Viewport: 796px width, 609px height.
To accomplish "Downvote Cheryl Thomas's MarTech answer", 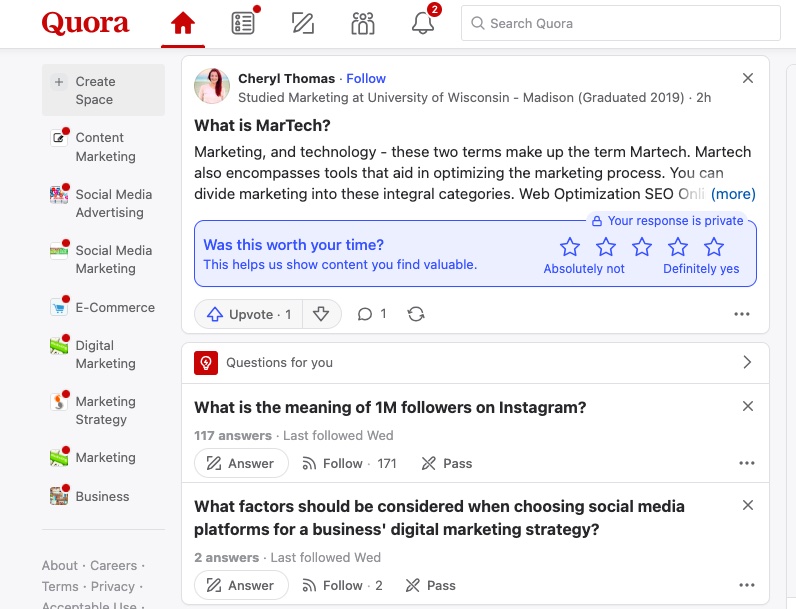I will click(321, 314).
